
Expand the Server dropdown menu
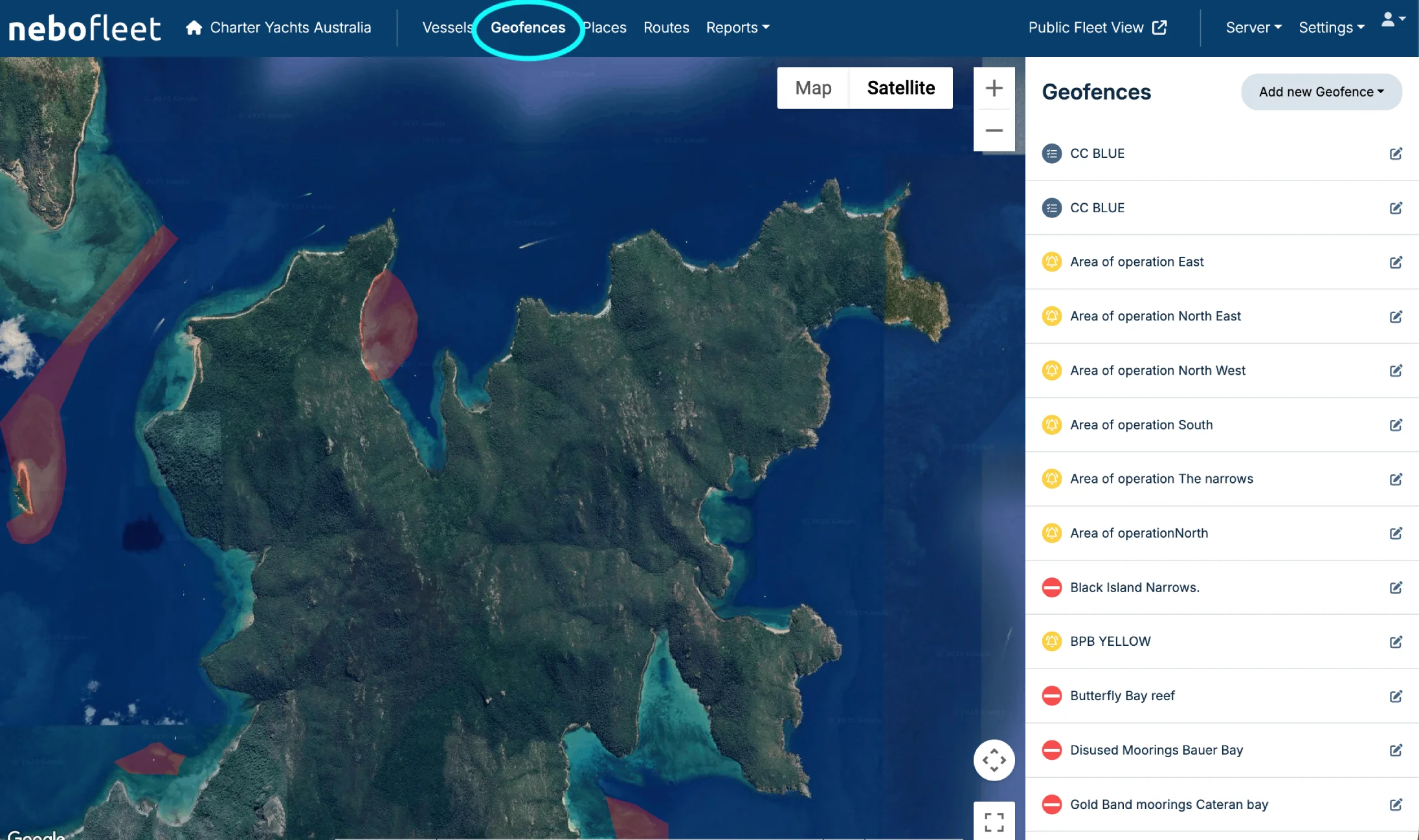tap(1253, 27)
